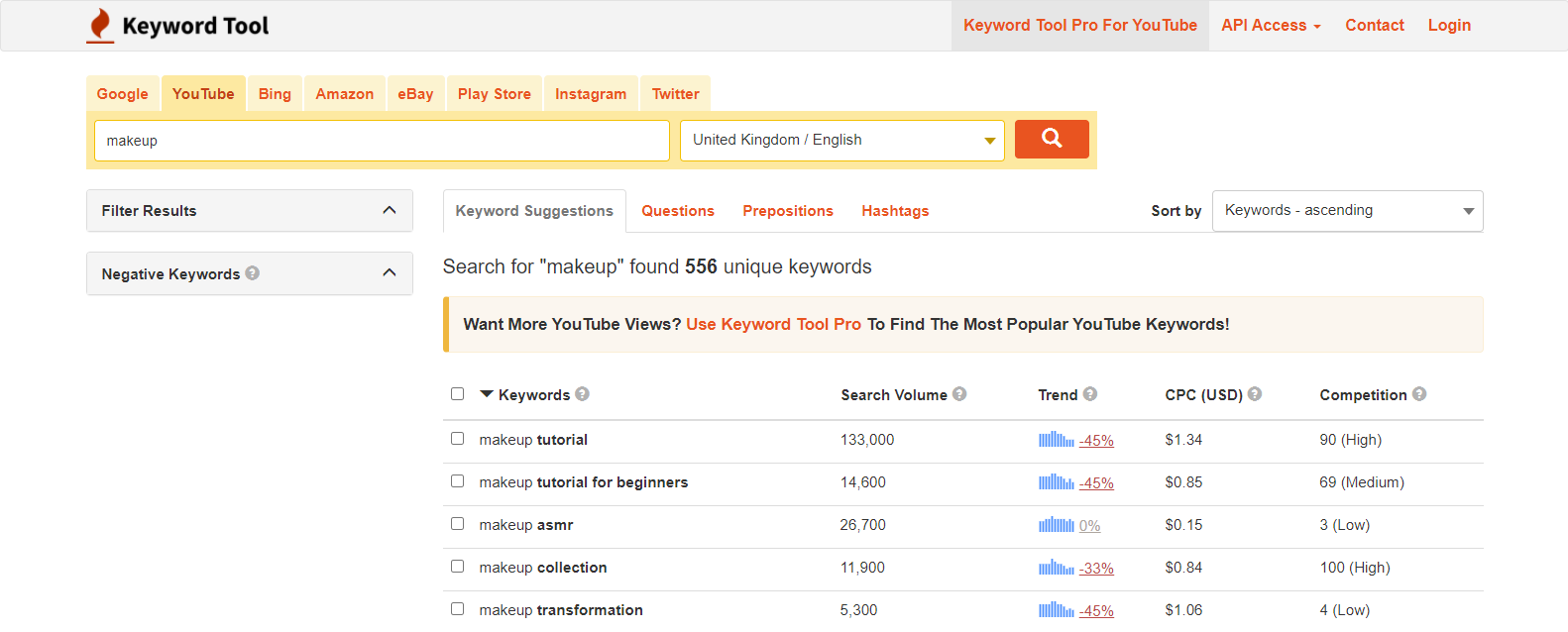Click help icon beside Trend header
This screenshot has width=1568, height=632.
tap(1090, 393)
